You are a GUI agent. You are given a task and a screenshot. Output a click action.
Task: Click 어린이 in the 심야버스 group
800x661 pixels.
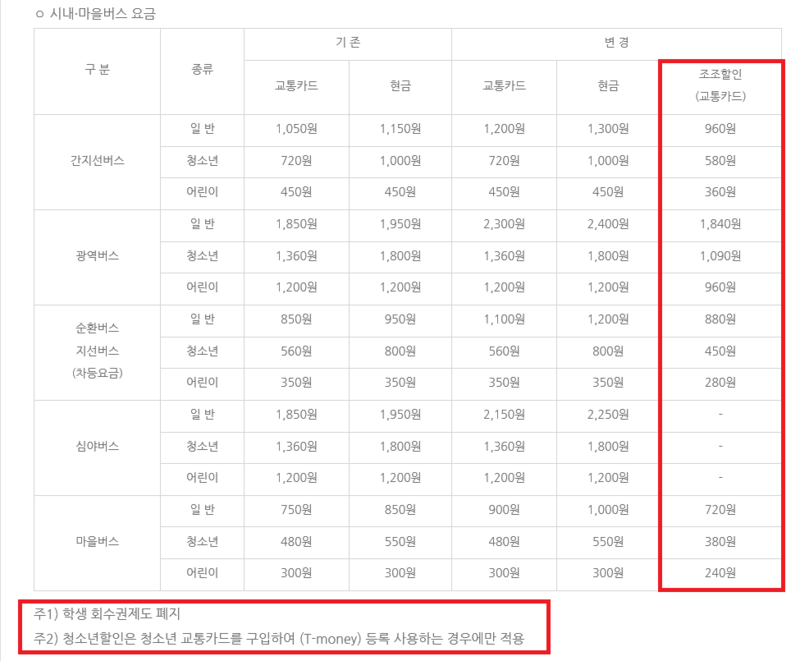[202, 478]
